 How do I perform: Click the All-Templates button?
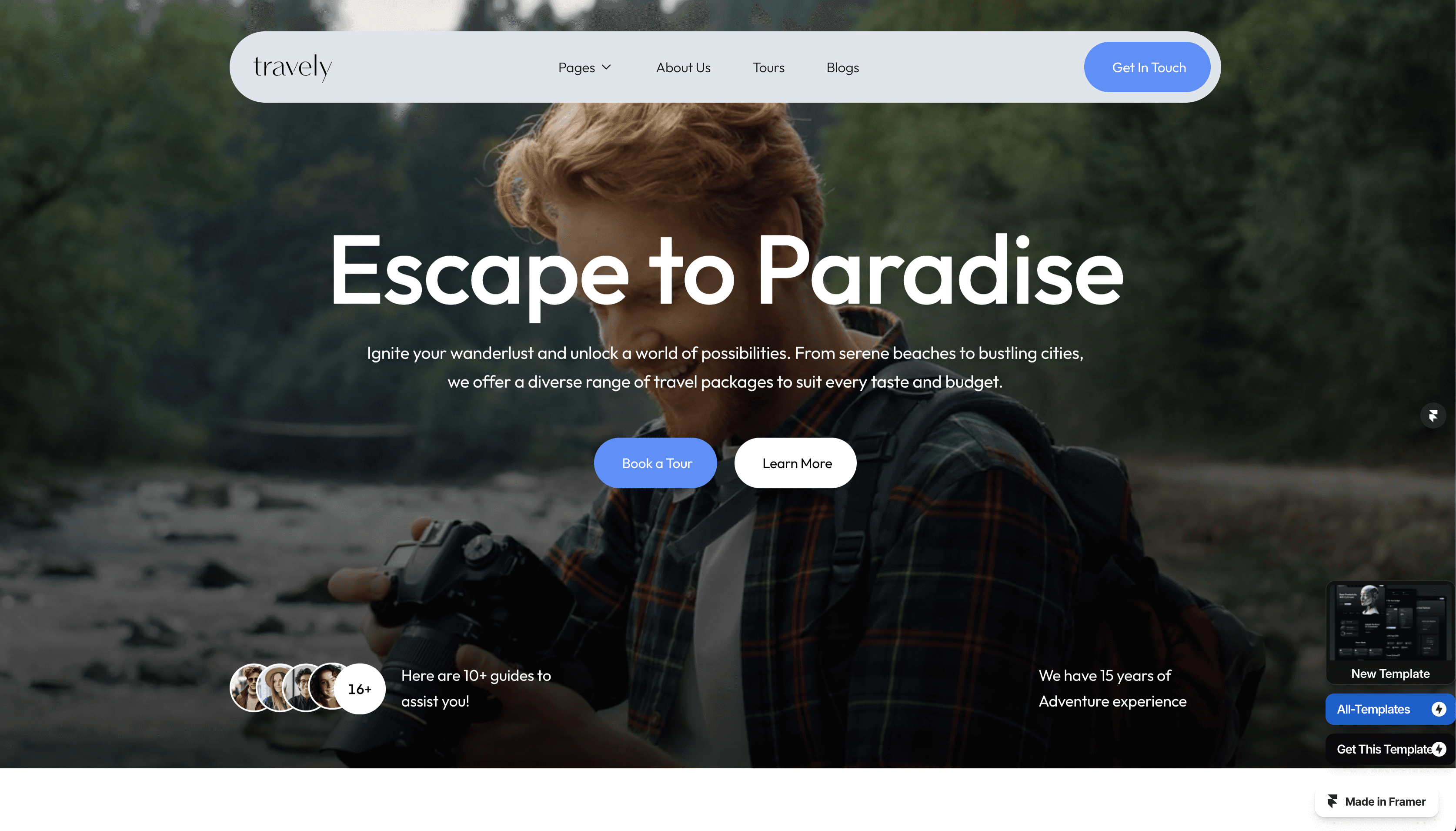(1390, 709)
